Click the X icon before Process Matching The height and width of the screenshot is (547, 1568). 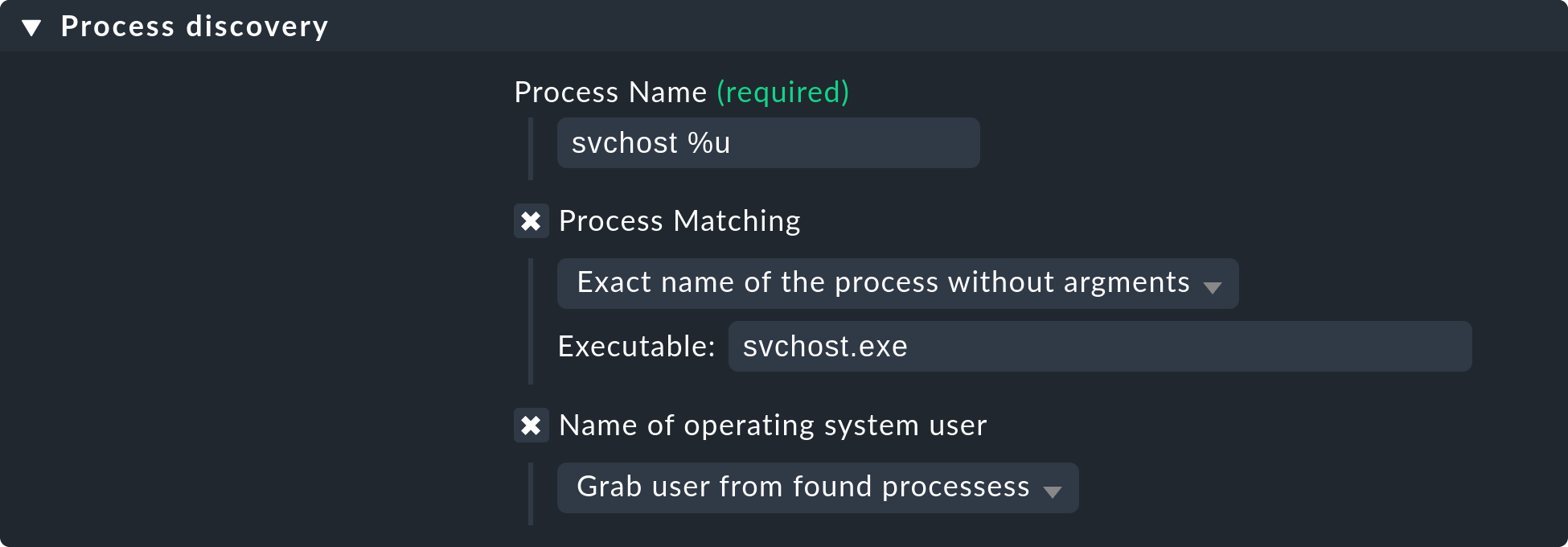pos(532,221)
